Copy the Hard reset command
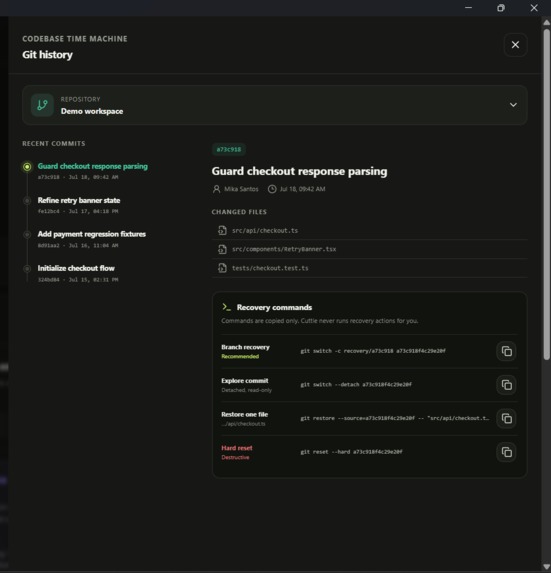Viewport: 551px width, 573px height. (x=506, y=452)
